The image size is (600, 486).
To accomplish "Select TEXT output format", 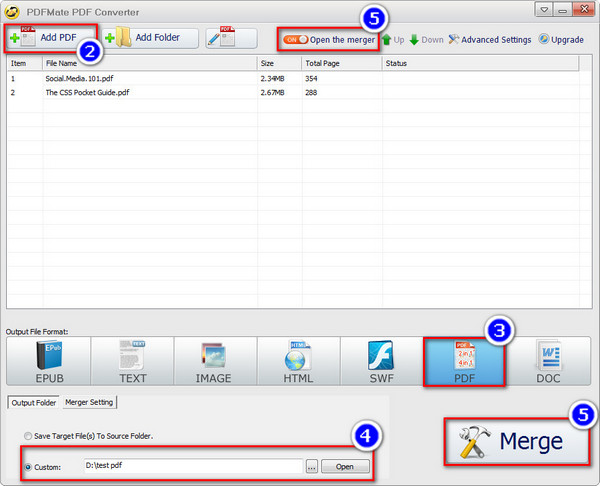I will pyautogui.click(x=132, y=361).
